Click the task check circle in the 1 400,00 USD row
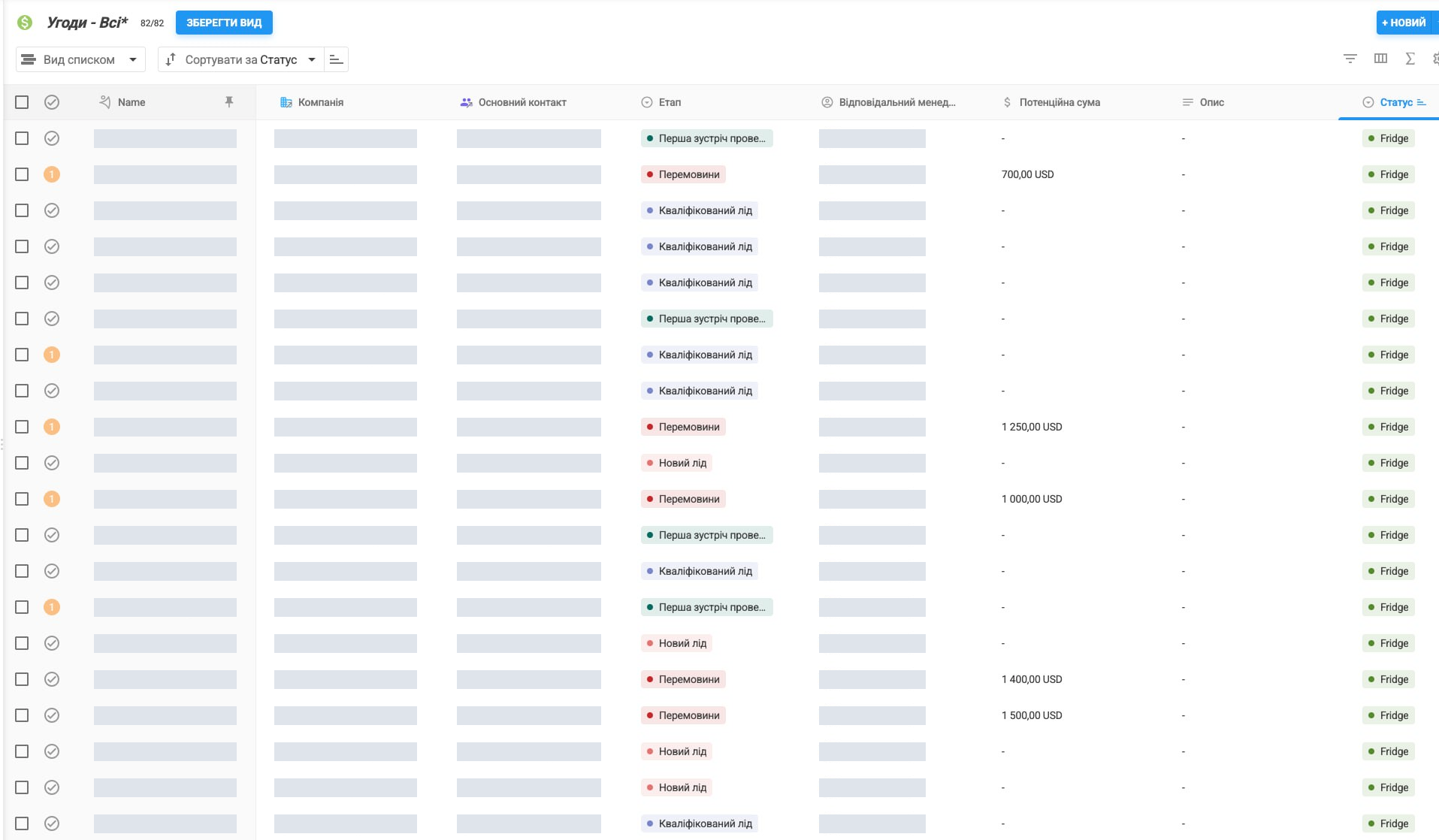The image size is (1439, 840). point(52,679)
